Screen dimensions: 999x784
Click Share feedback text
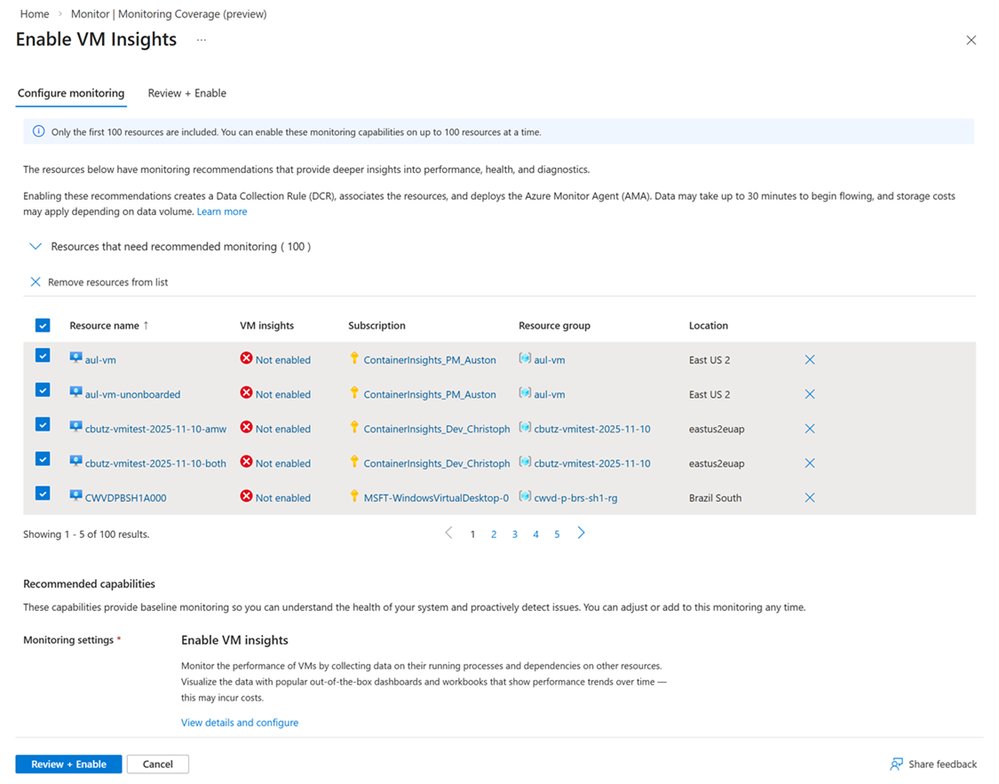[942, 764]
